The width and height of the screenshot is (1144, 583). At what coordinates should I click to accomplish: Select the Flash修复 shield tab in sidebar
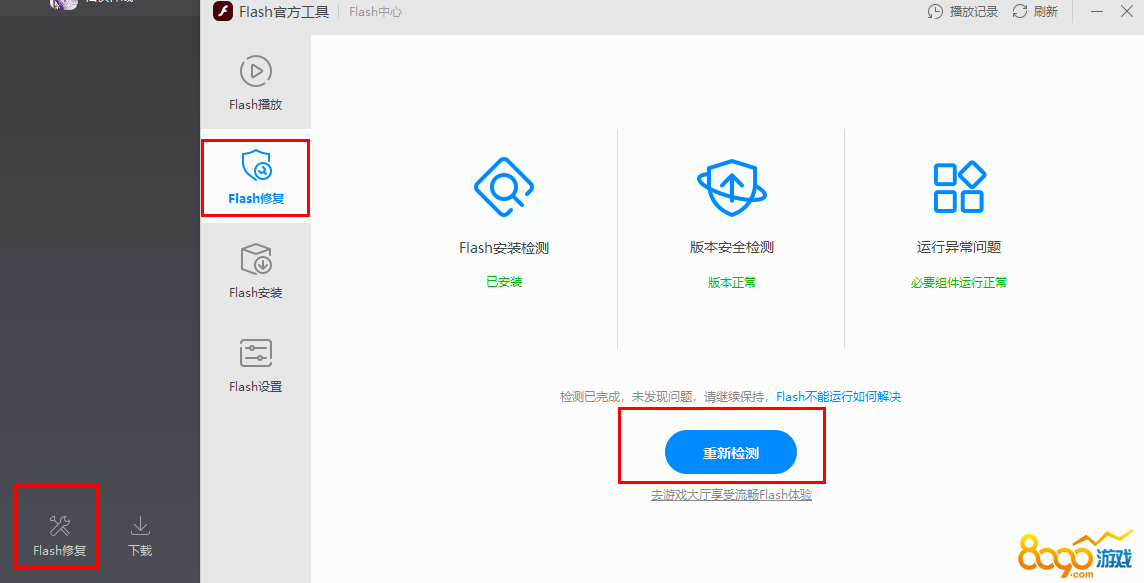[256, 178]
